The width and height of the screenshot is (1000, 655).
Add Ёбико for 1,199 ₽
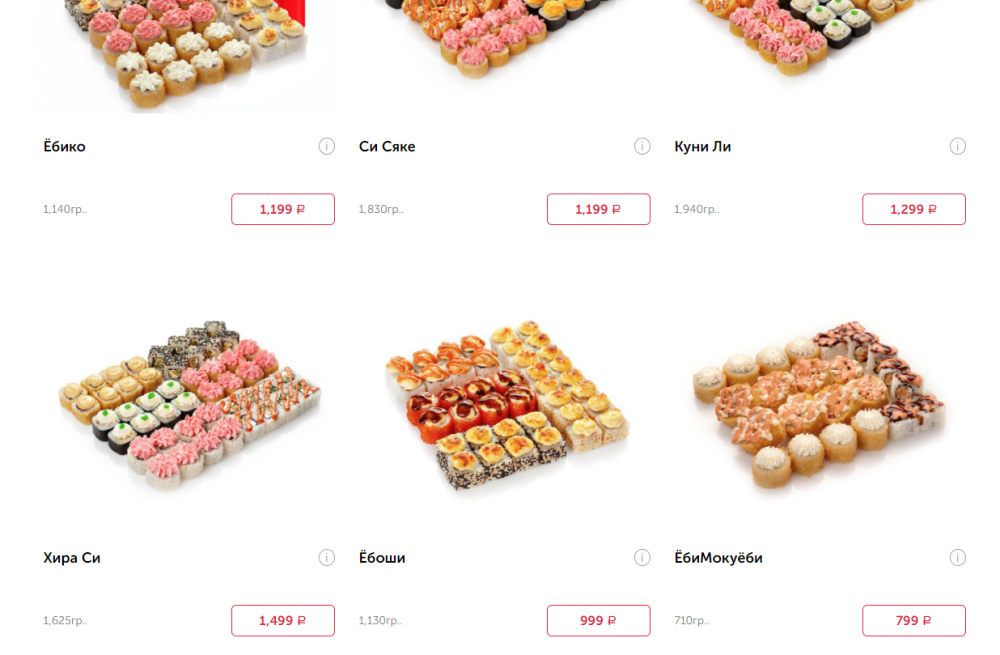(x=283, y=209)
